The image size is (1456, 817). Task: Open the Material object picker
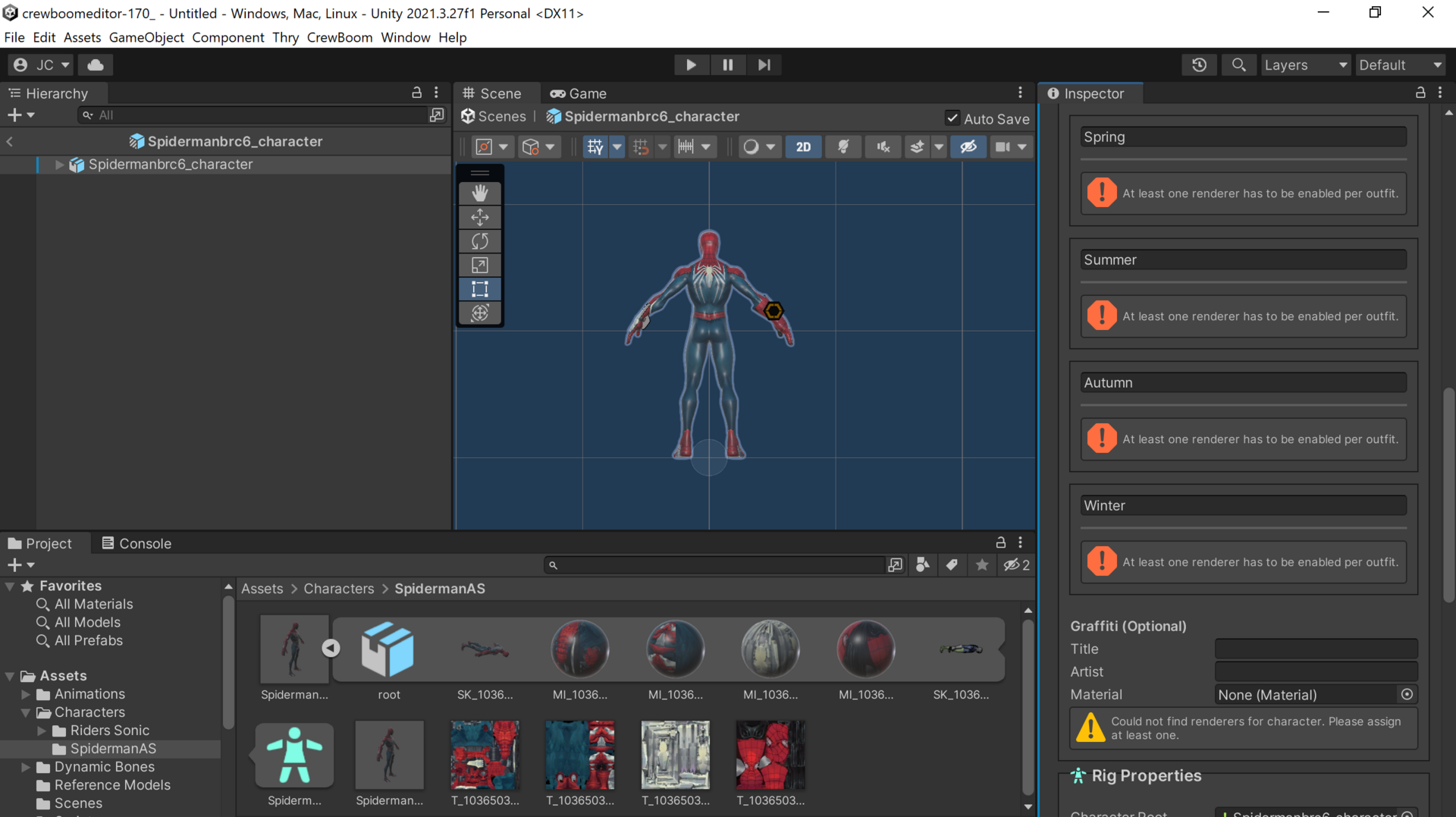pyautogui.click(x=1407, y=694)
